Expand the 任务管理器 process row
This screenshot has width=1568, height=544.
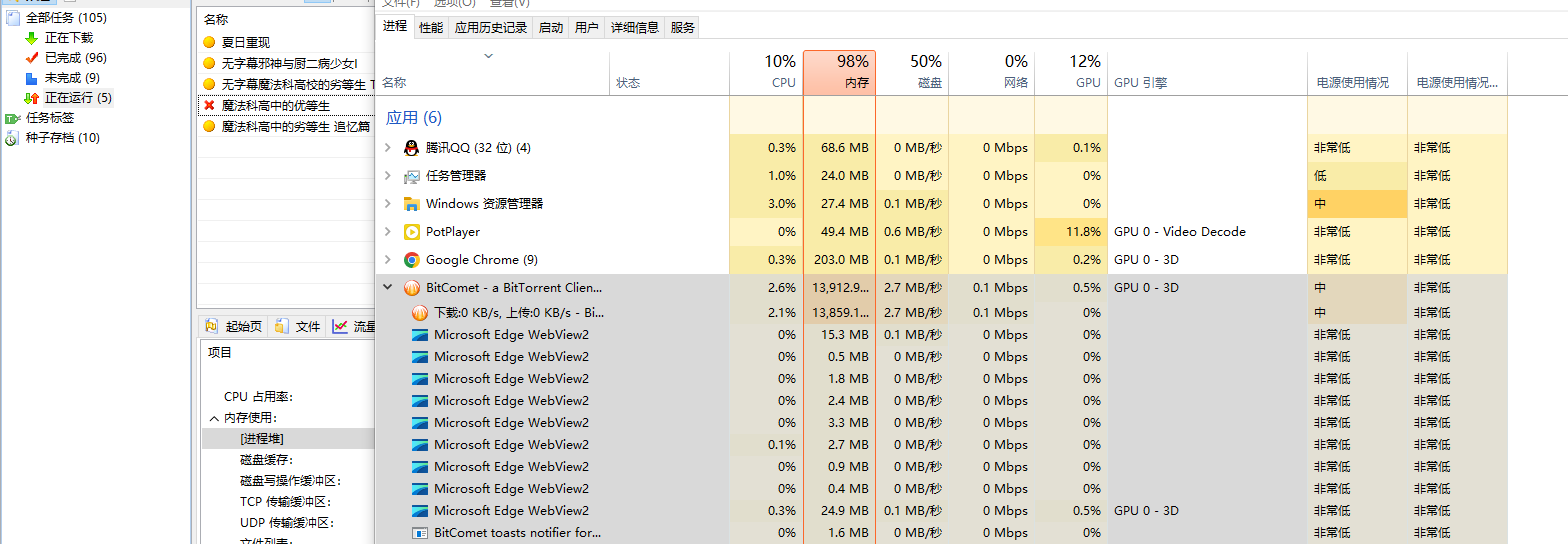388,176
